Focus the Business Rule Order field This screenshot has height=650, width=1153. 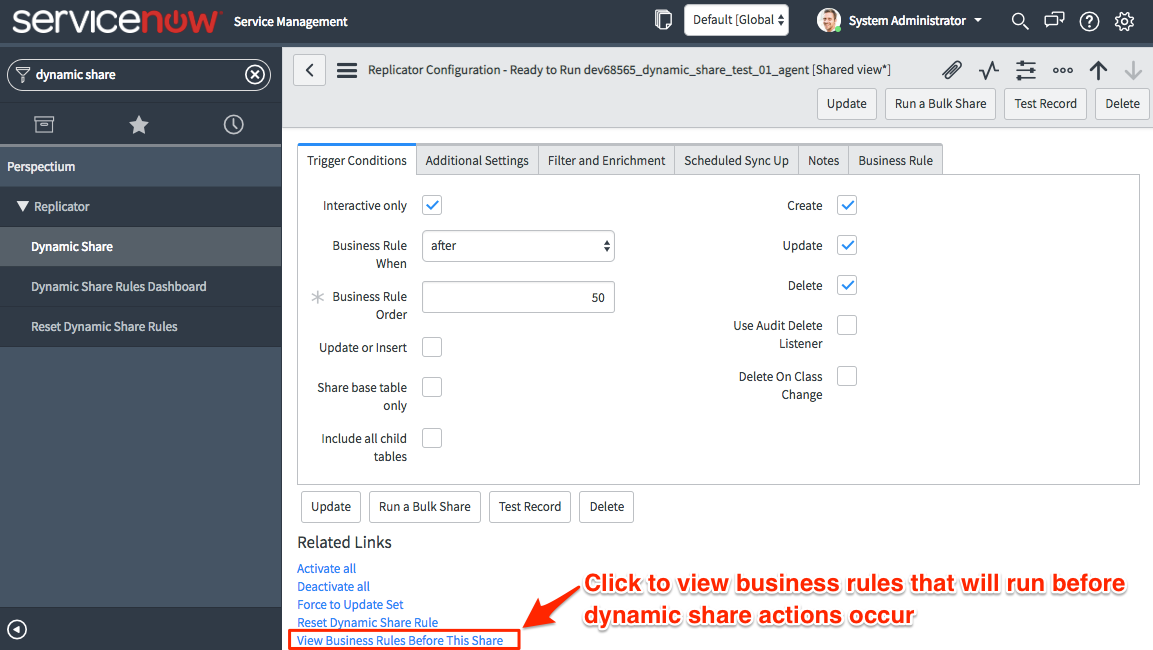[518, 297]
